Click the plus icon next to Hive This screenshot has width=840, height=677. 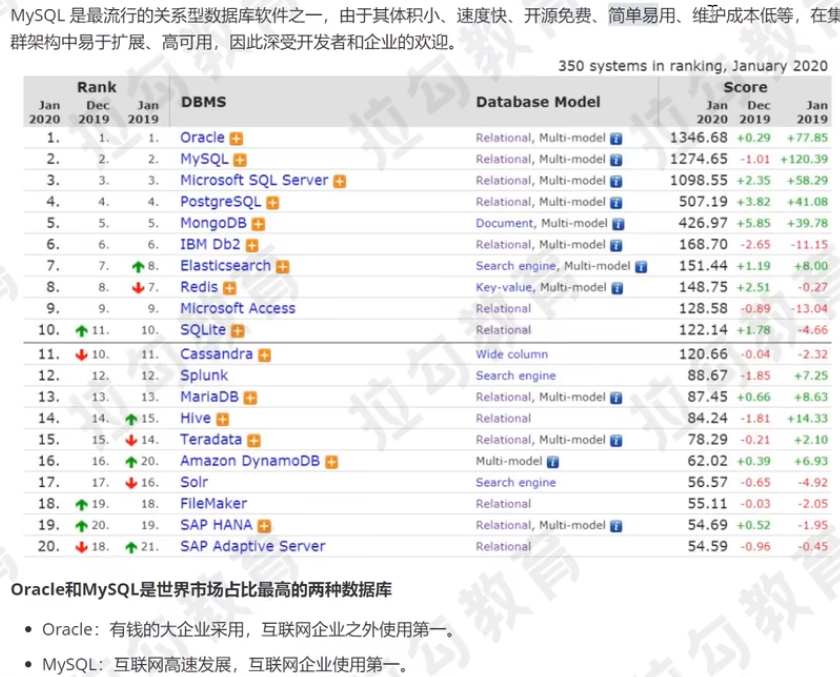pos(223,419)
